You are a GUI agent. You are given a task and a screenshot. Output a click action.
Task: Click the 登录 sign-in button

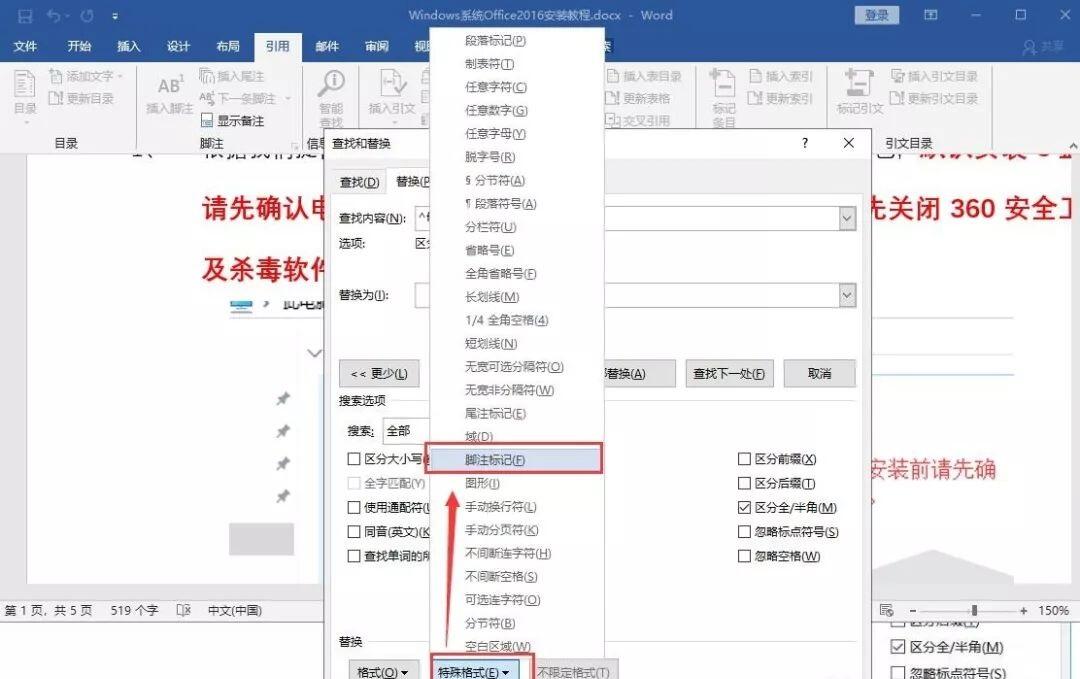[877, 15]
